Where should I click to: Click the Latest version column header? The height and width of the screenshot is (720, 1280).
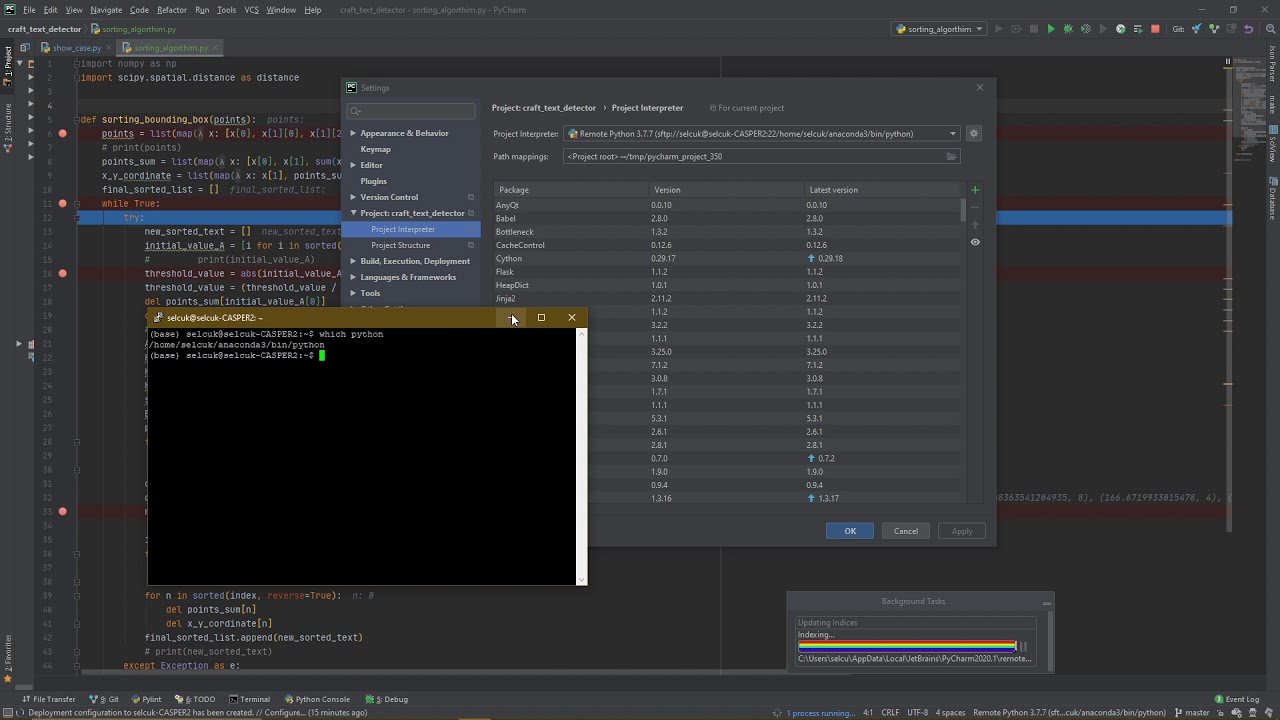pyautogui.click(x=884, y=190)
